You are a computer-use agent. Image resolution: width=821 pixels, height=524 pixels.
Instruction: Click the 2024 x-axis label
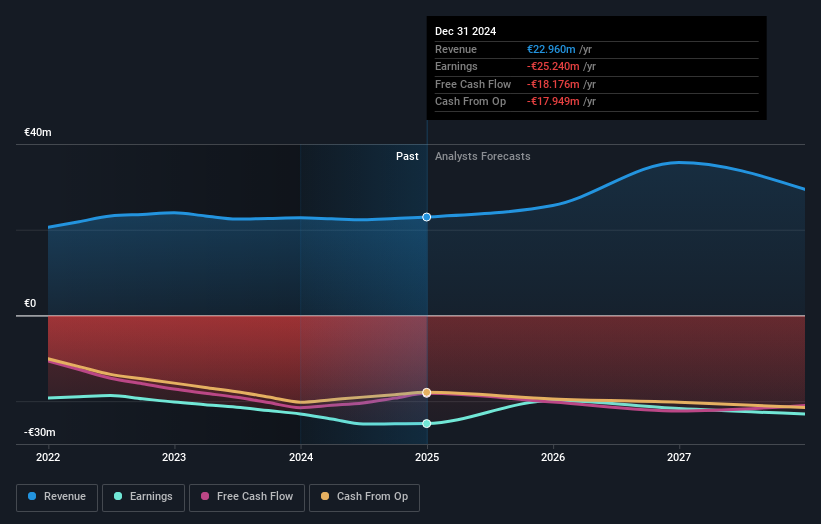click(x=301, y=458)
